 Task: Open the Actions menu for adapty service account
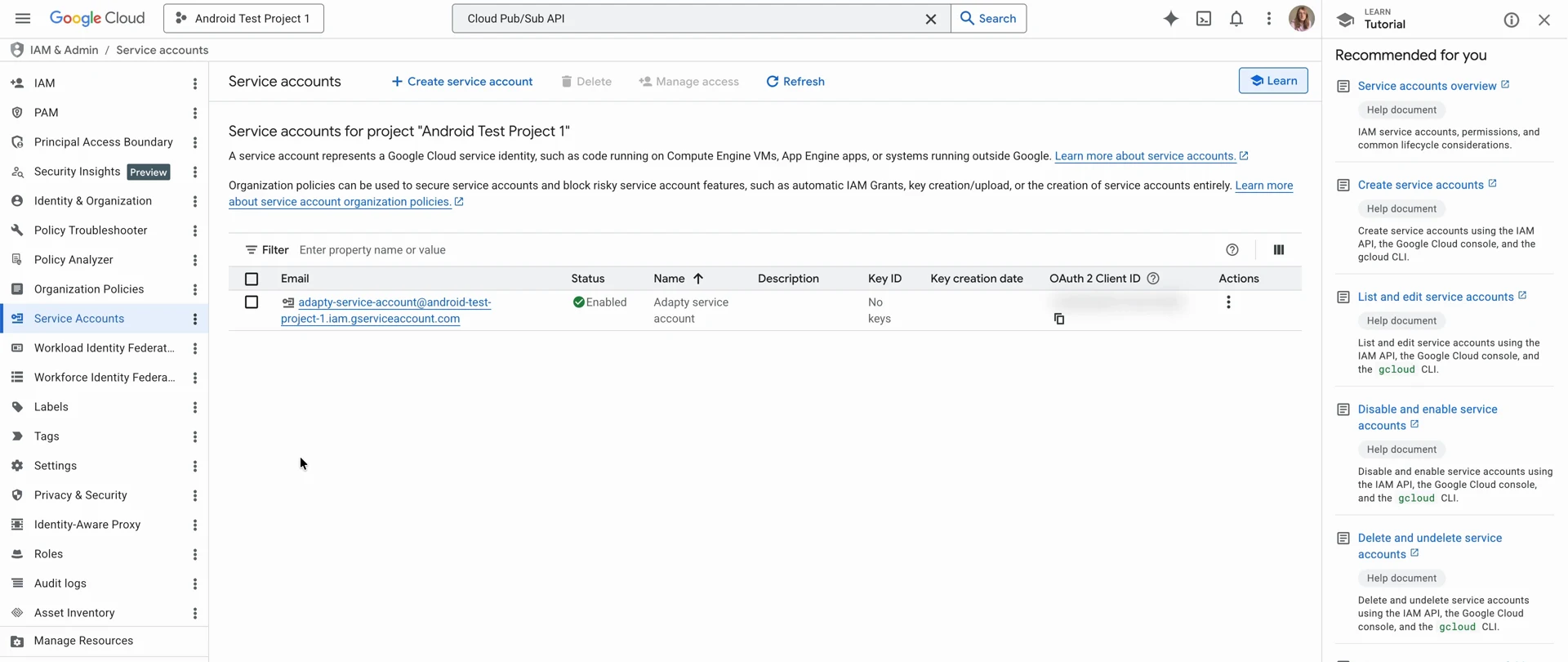tap(1228, 302)
